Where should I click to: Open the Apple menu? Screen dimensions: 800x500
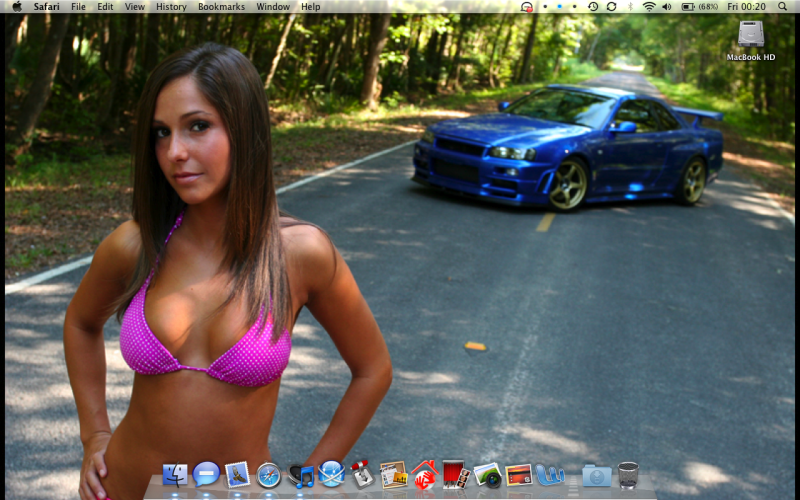(x=16, y=7)
